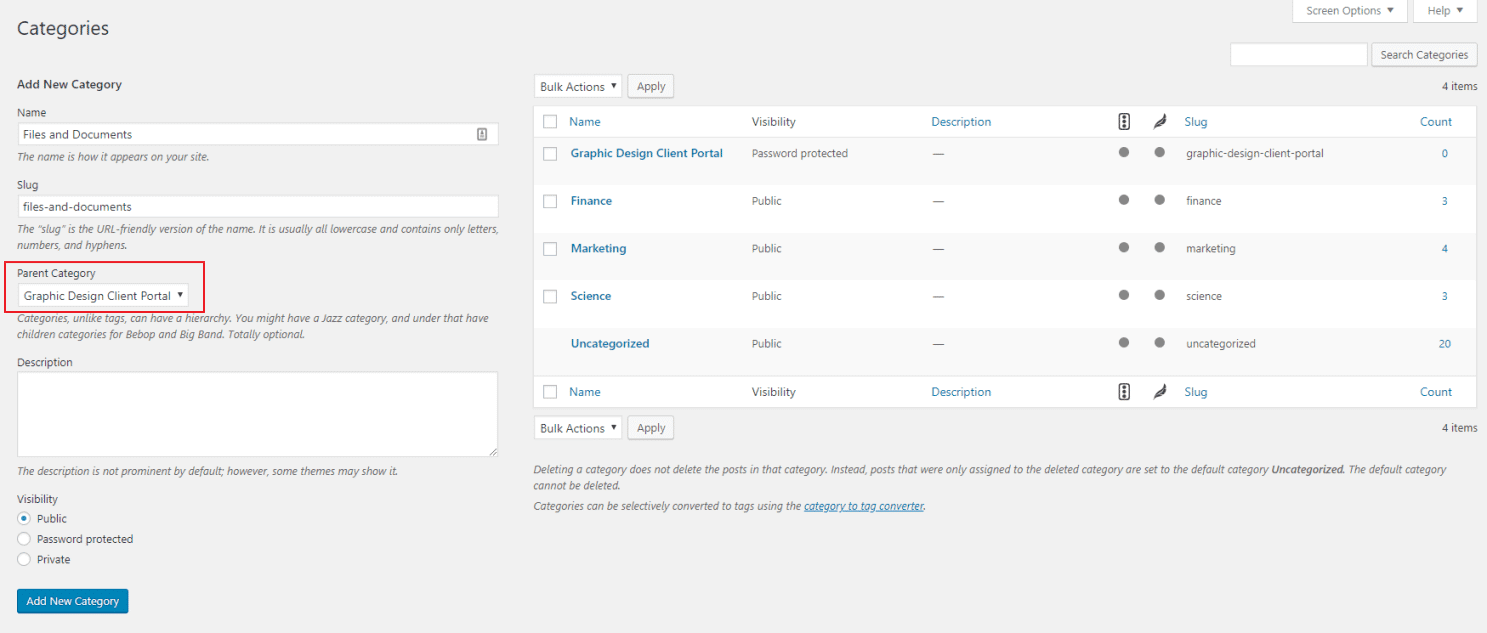The image size is (1487, 633).
Task: Open the Marketing category for editing
Action: point(598,248)
